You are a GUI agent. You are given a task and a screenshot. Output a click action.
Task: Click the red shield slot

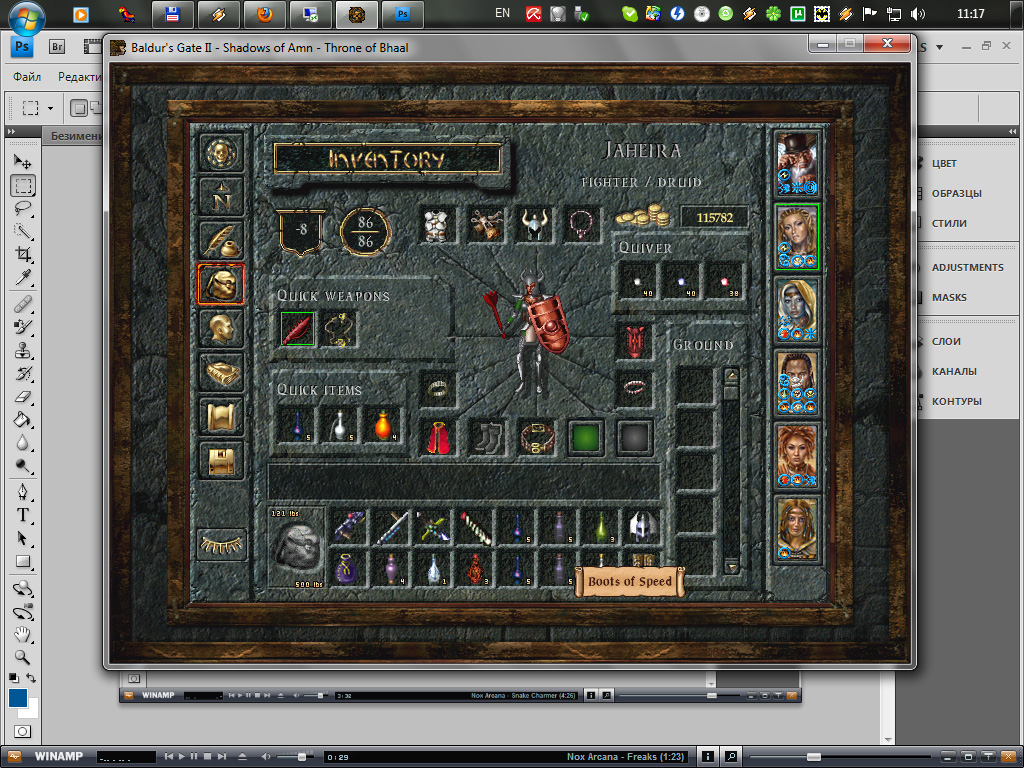pos(635,341)
